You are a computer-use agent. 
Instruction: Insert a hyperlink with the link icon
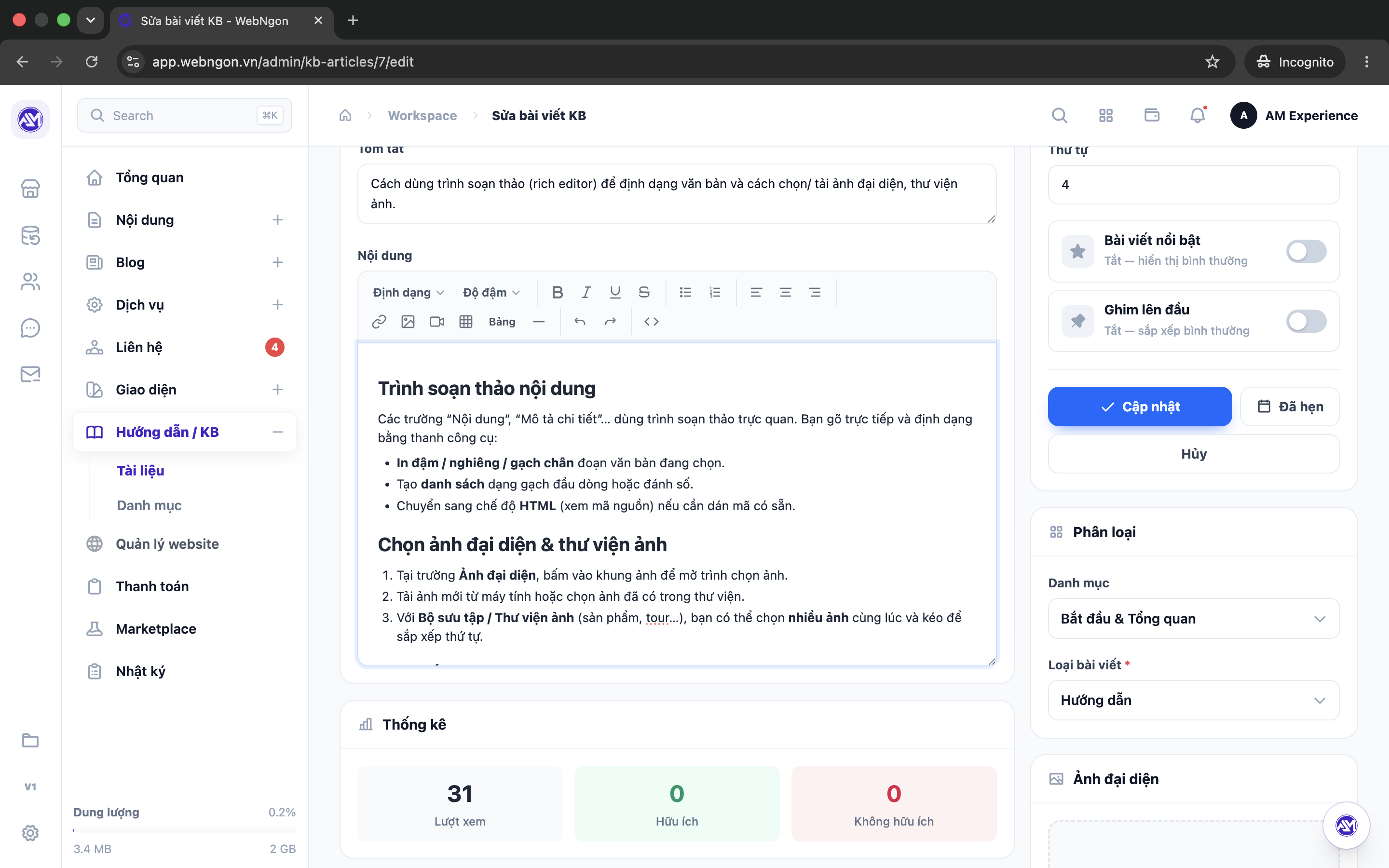tap(379, 322)
